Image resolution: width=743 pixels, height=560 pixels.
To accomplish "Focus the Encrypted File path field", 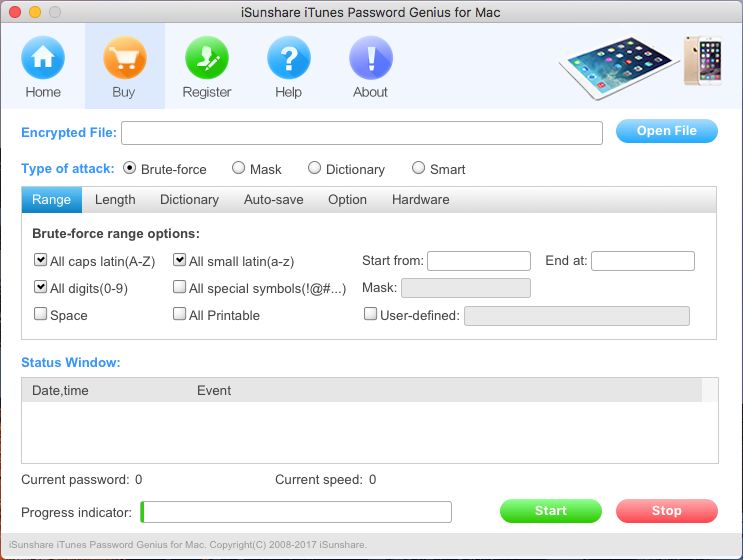I will [x=362, y=133].
